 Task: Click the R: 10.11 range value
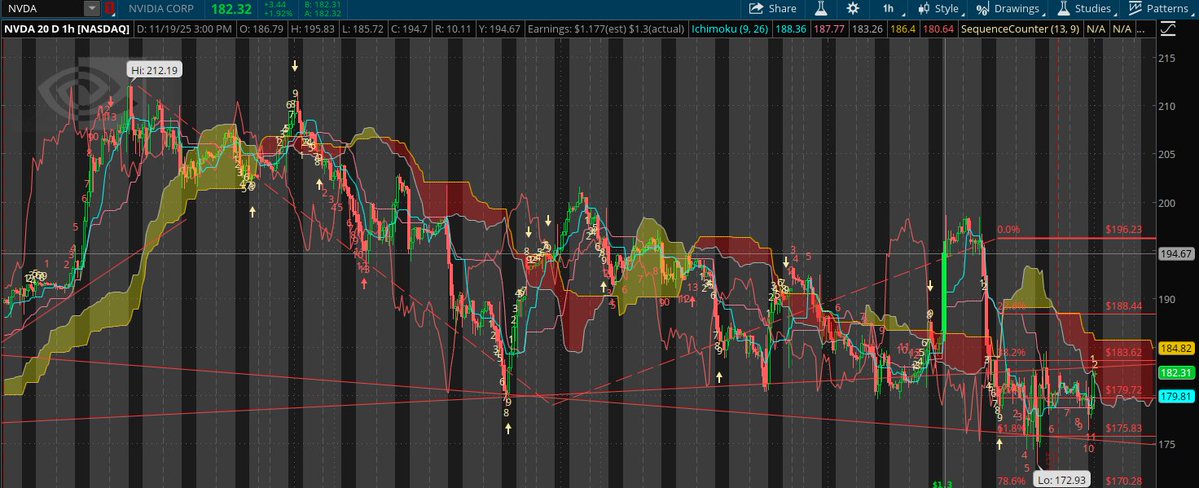click(x=453, y=29)
